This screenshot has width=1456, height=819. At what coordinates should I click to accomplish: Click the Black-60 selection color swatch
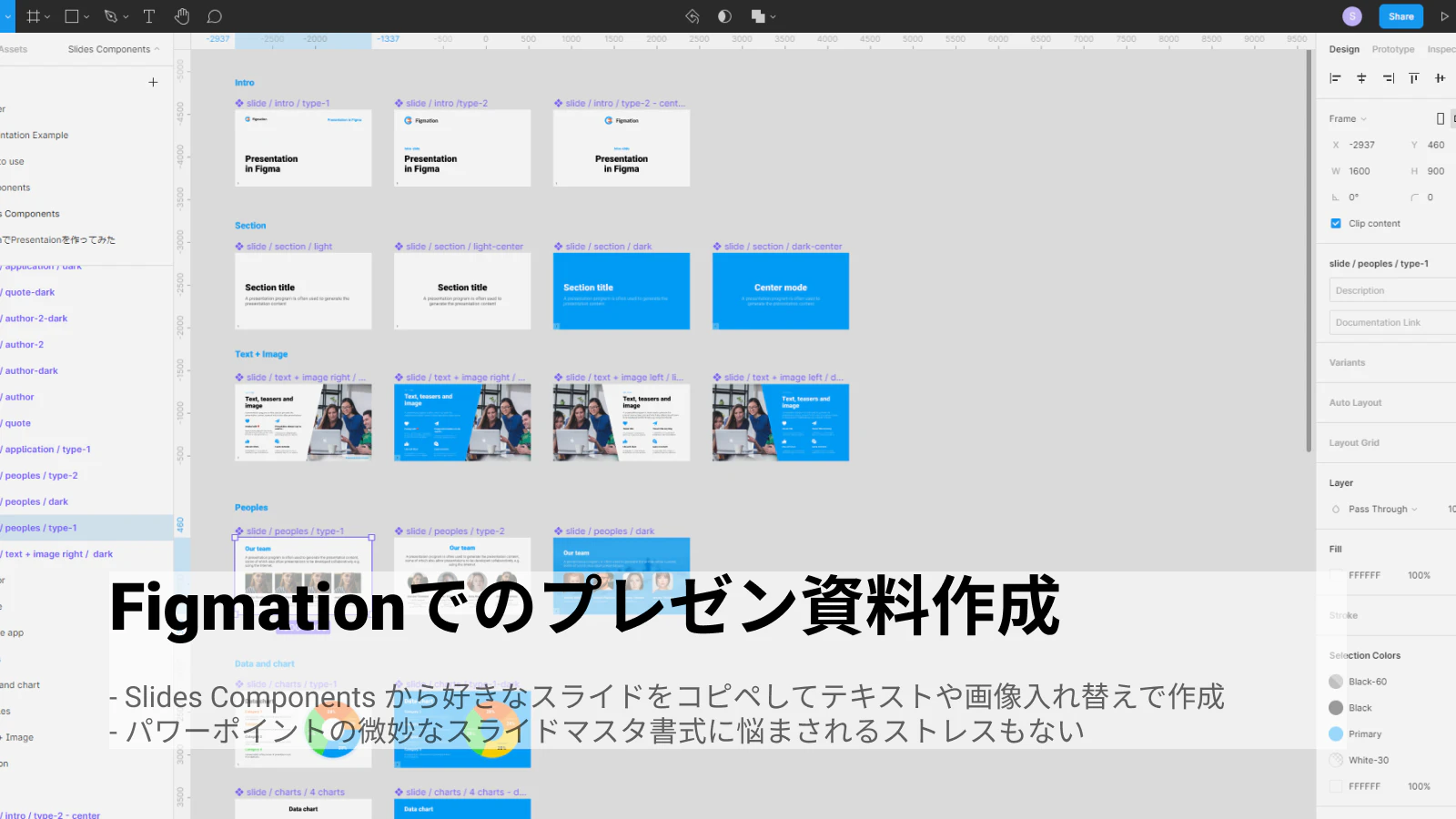pyautogui.click(x=1336, y=682)
